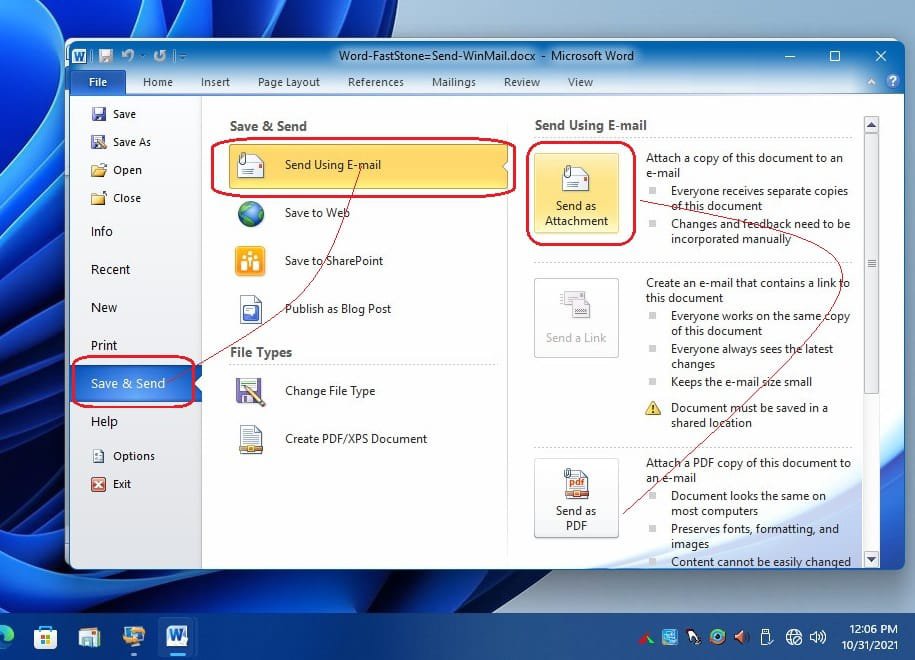Click the Send as Attachment button
This screenshot has height=660, width=915.
tap(576, 193)
